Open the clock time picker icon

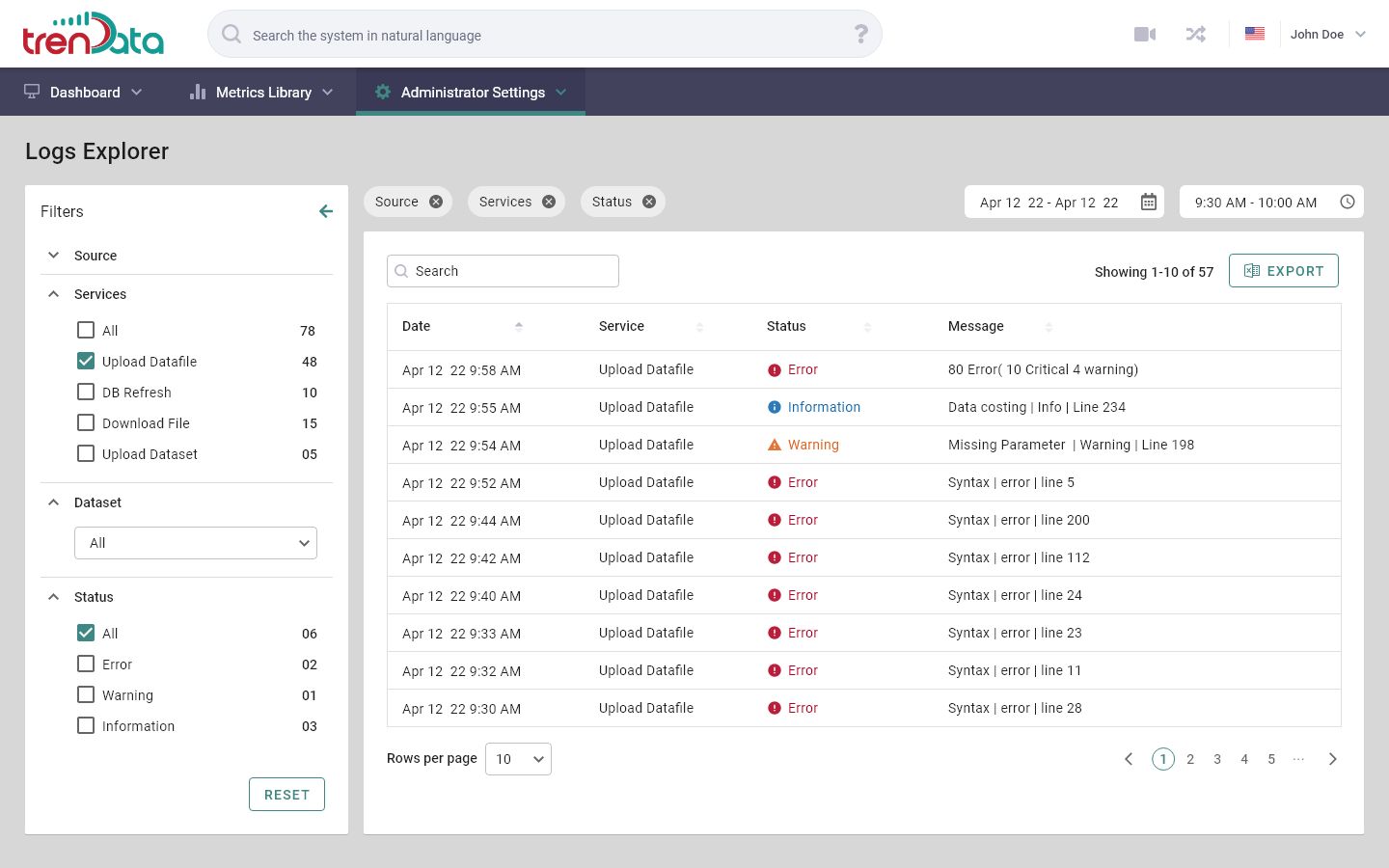(1348, 202)
